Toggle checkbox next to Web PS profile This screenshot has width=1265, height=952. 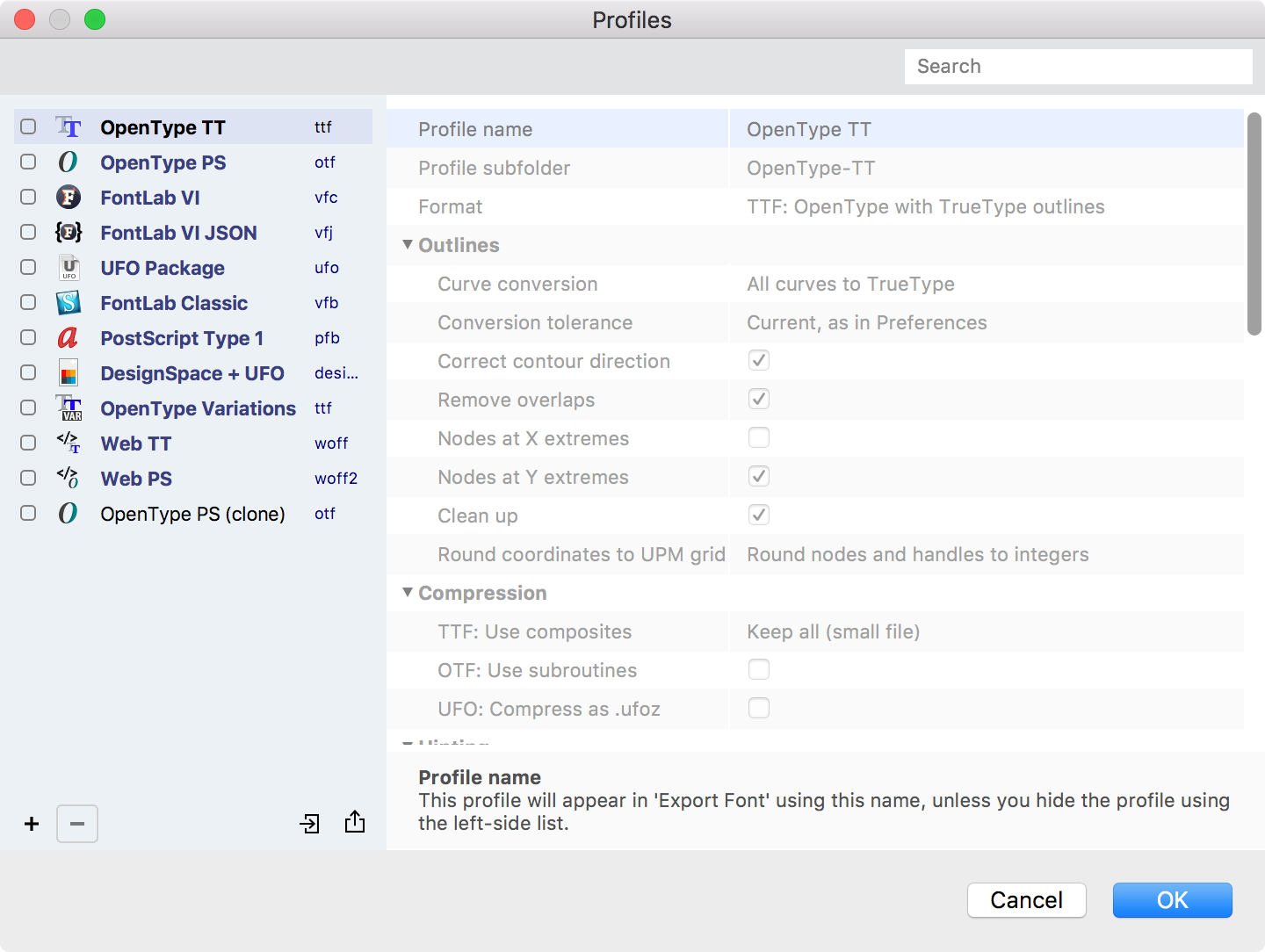pyautogui.click(x=28, y=478)
